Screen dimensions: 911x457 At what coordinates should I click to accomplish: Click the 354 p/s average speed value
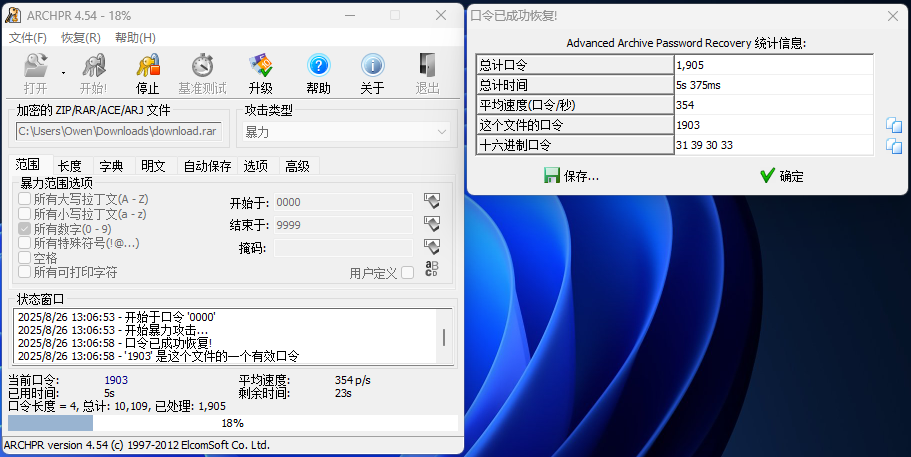(353, 380)
